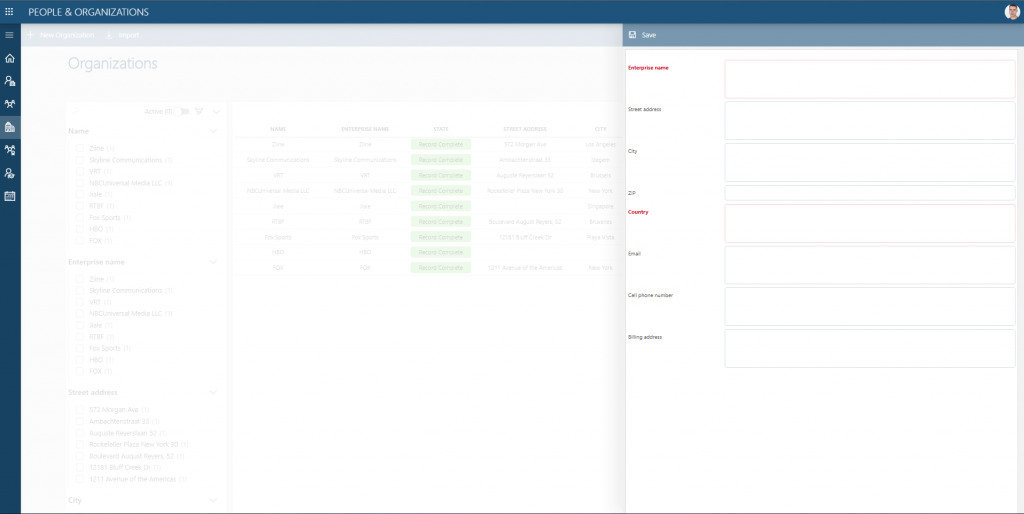Select 'Singapore' city cell in table
The height and width of the screenshot is (514, 1024).
tap(600, 206)
